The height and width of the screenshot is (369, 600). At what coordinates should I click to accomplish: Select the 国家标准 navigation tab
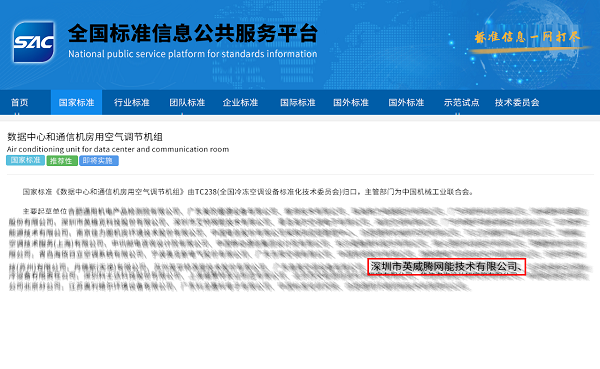77,103
